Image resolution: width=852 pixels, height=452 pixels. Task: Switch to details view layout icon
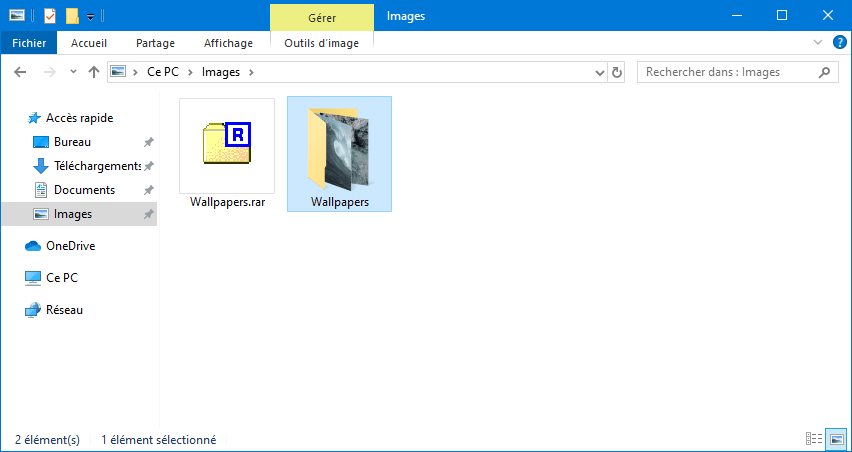(x=813, y=438)
